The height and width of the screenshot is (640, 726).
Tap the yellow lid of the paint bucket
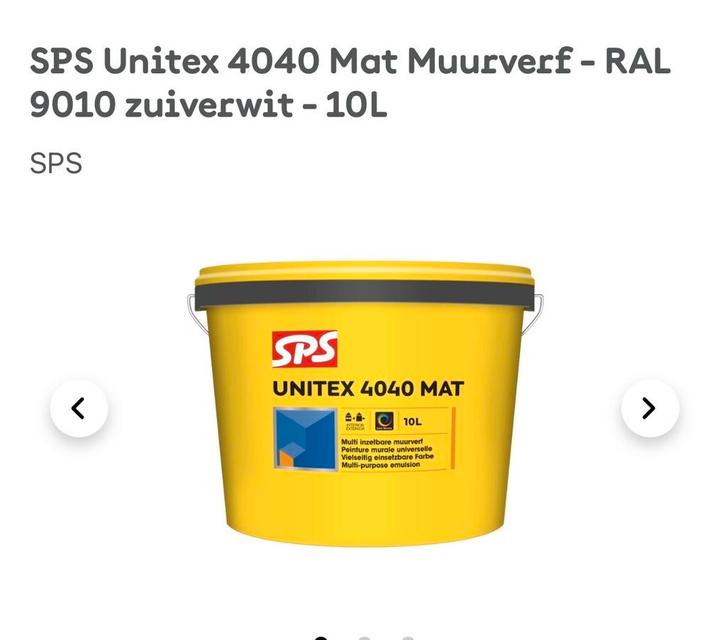(363, 272)
